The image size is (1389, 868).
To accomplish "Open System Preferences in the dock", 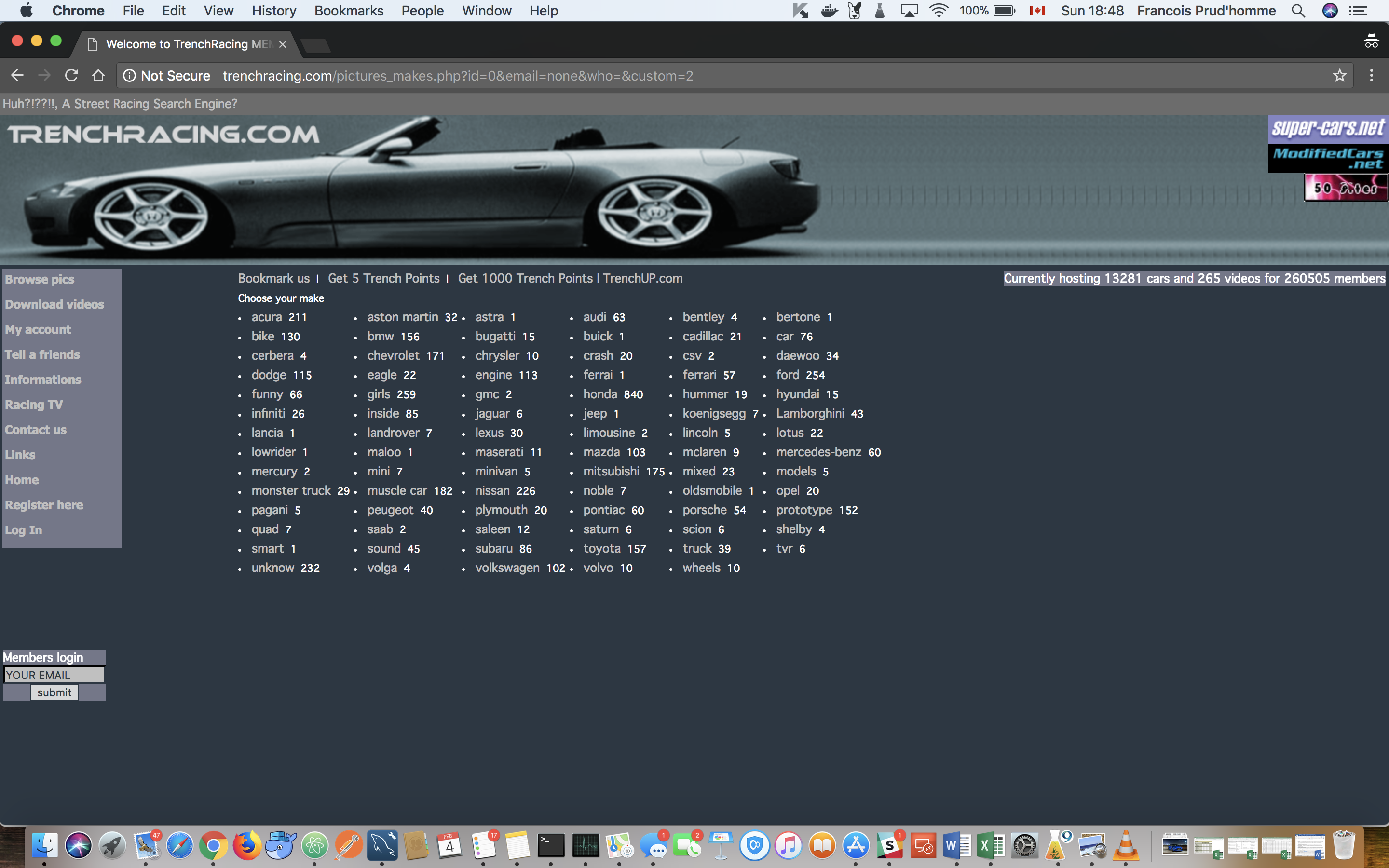I will tap(1024, 845).
